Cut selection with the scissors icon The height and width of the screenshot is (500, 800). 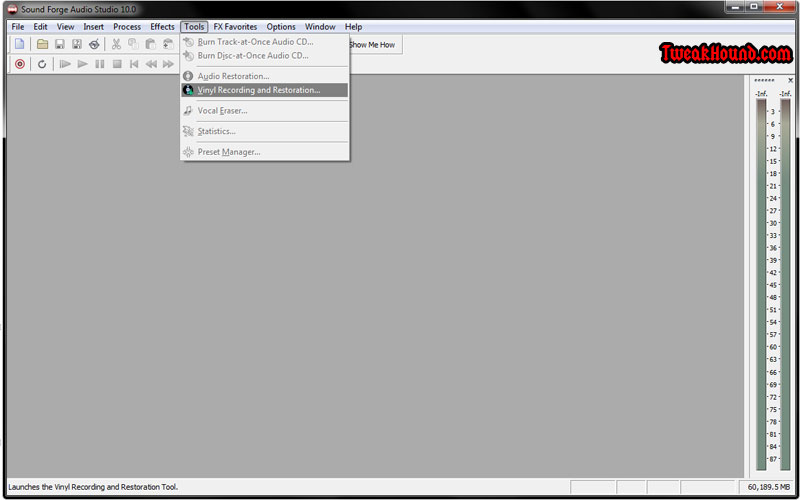[116, 44]
